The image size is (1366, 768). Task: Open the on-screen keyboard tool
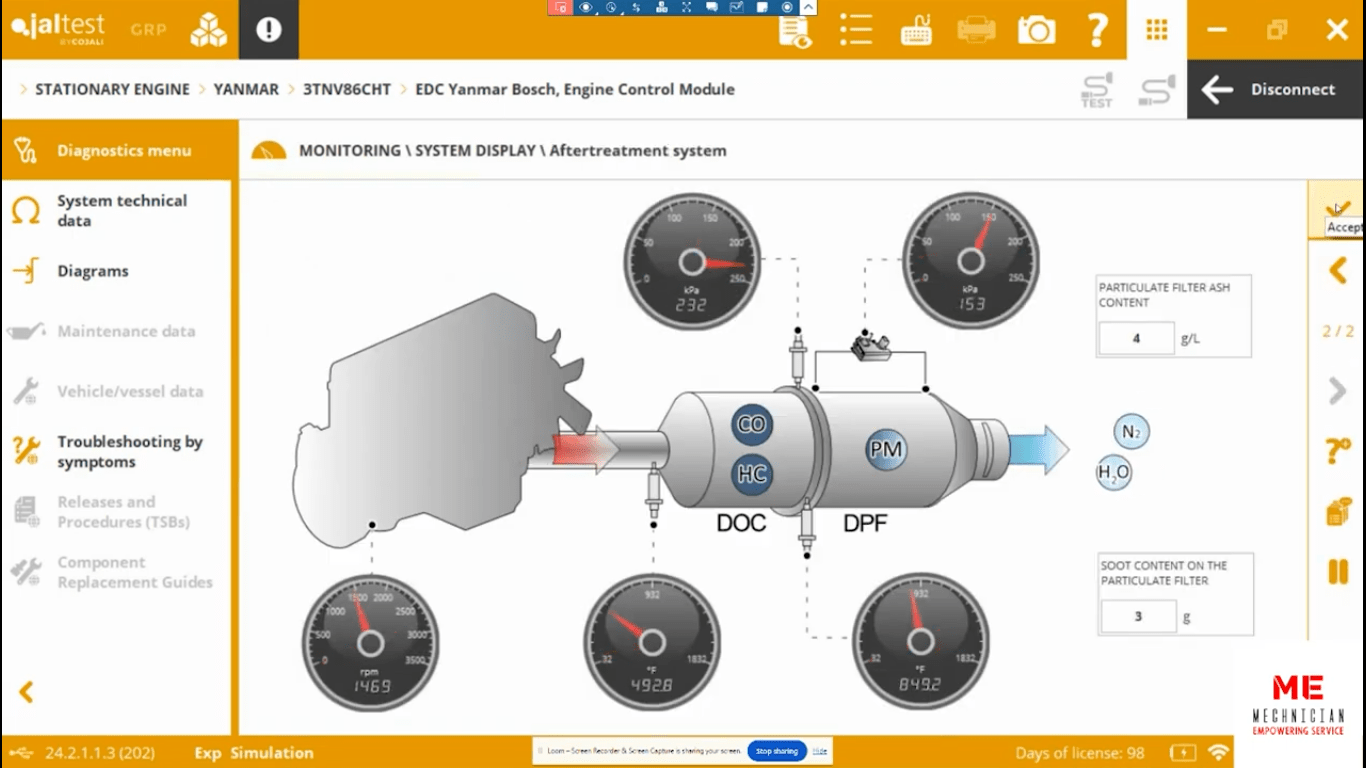pos(916,30)
